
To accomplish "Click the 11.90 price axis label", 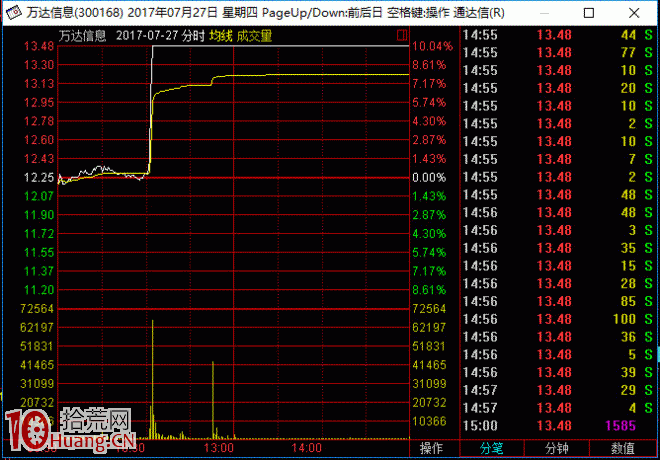I will click(39, 215).
